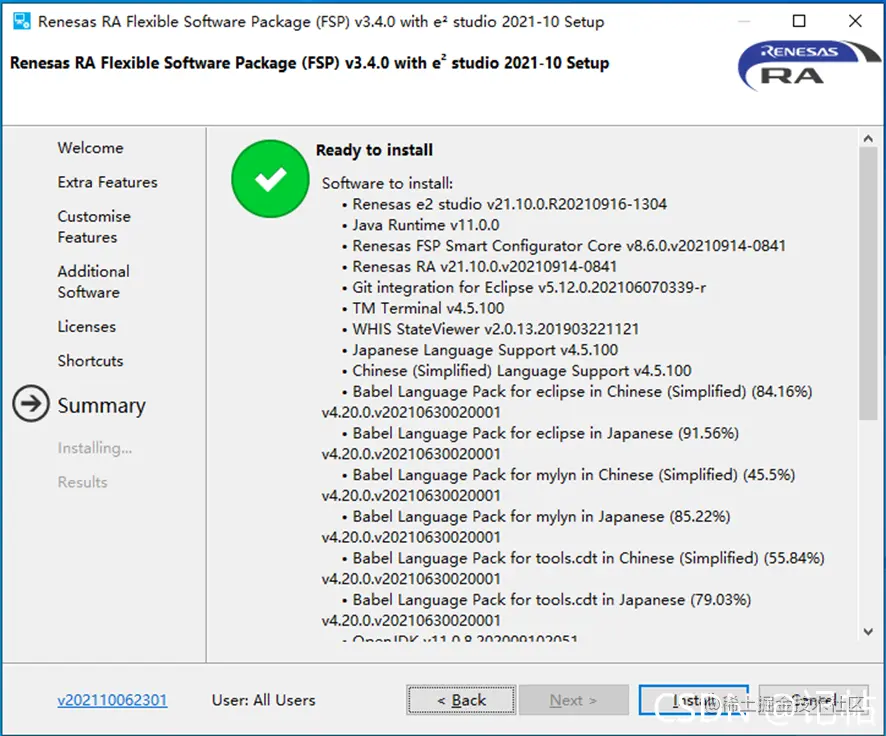Start installation with the Install button
Viewport: 886px width, 736px height.
point(694,700)
